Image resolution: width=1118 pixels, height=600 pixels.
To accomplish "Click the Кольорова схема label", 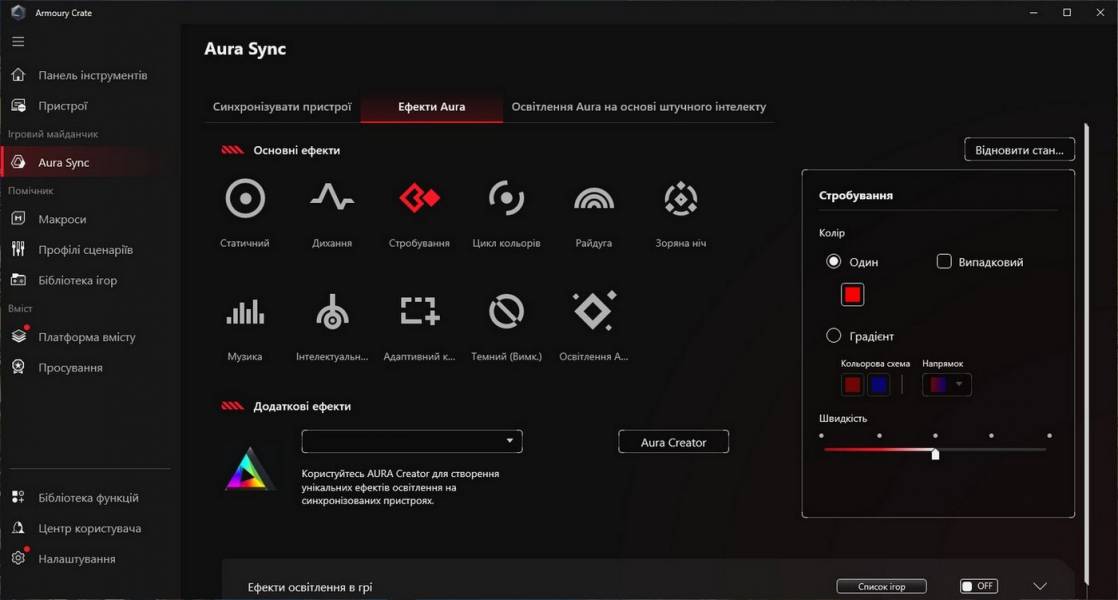I will [875, 363].
